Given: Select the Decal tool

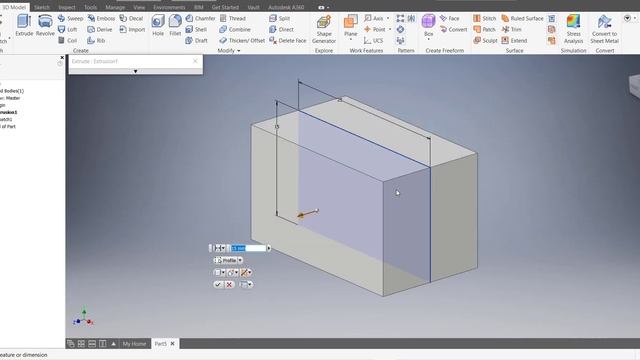Looking at the screenshot, I should point(131,18).
